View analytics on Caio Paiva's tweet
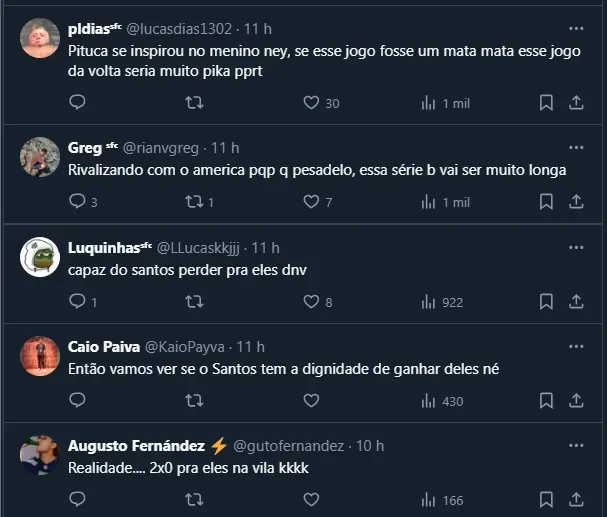 tap(429, 400)
